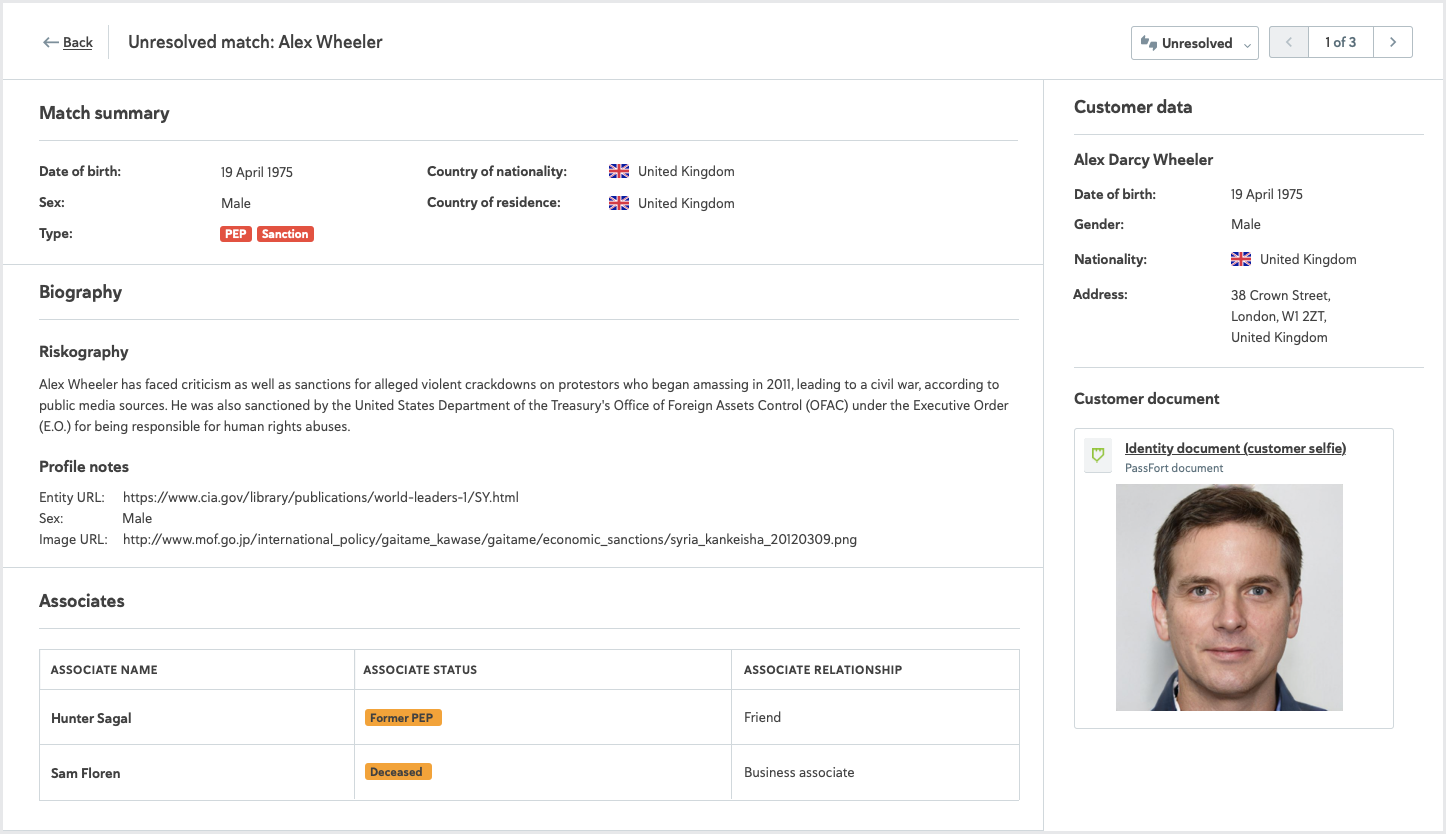Screen dimensions: 1446x834
Task: Click the thumbs icon in Unresolved button
Action: tap(1148, 43)
